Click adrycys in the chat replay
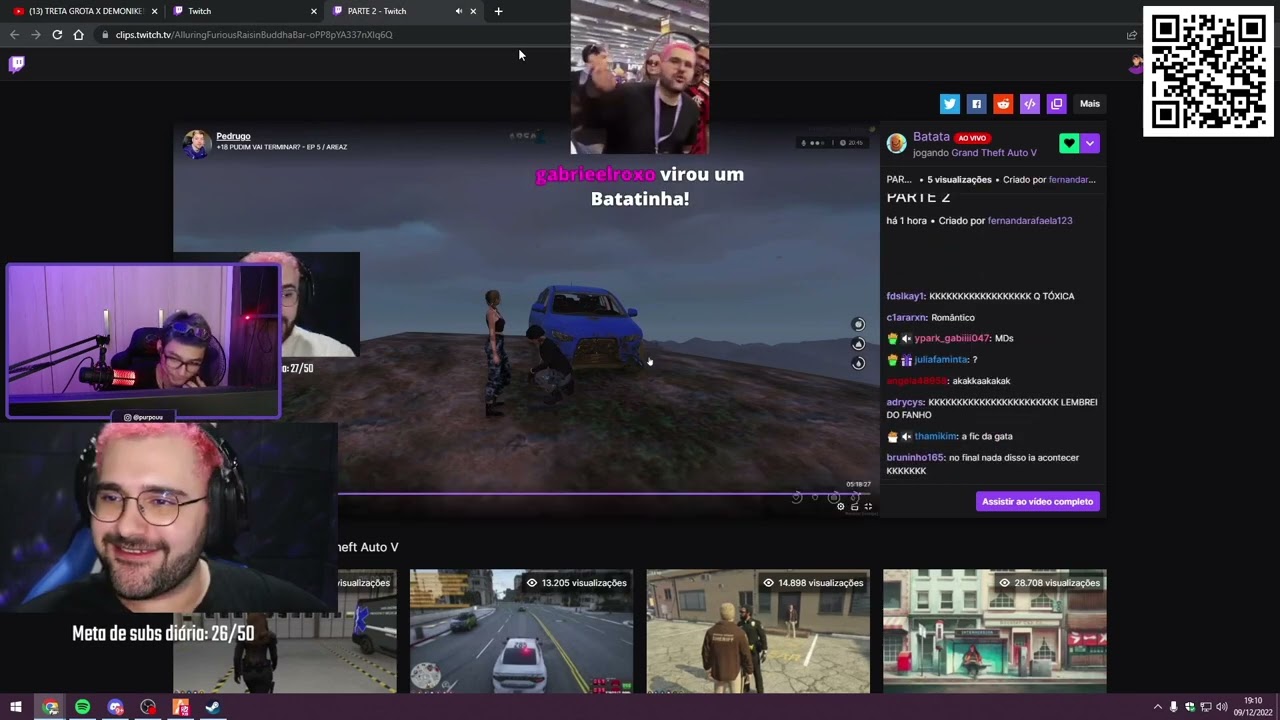The width and height of the screenshot is (1280, 720). (x=905, y=402)
